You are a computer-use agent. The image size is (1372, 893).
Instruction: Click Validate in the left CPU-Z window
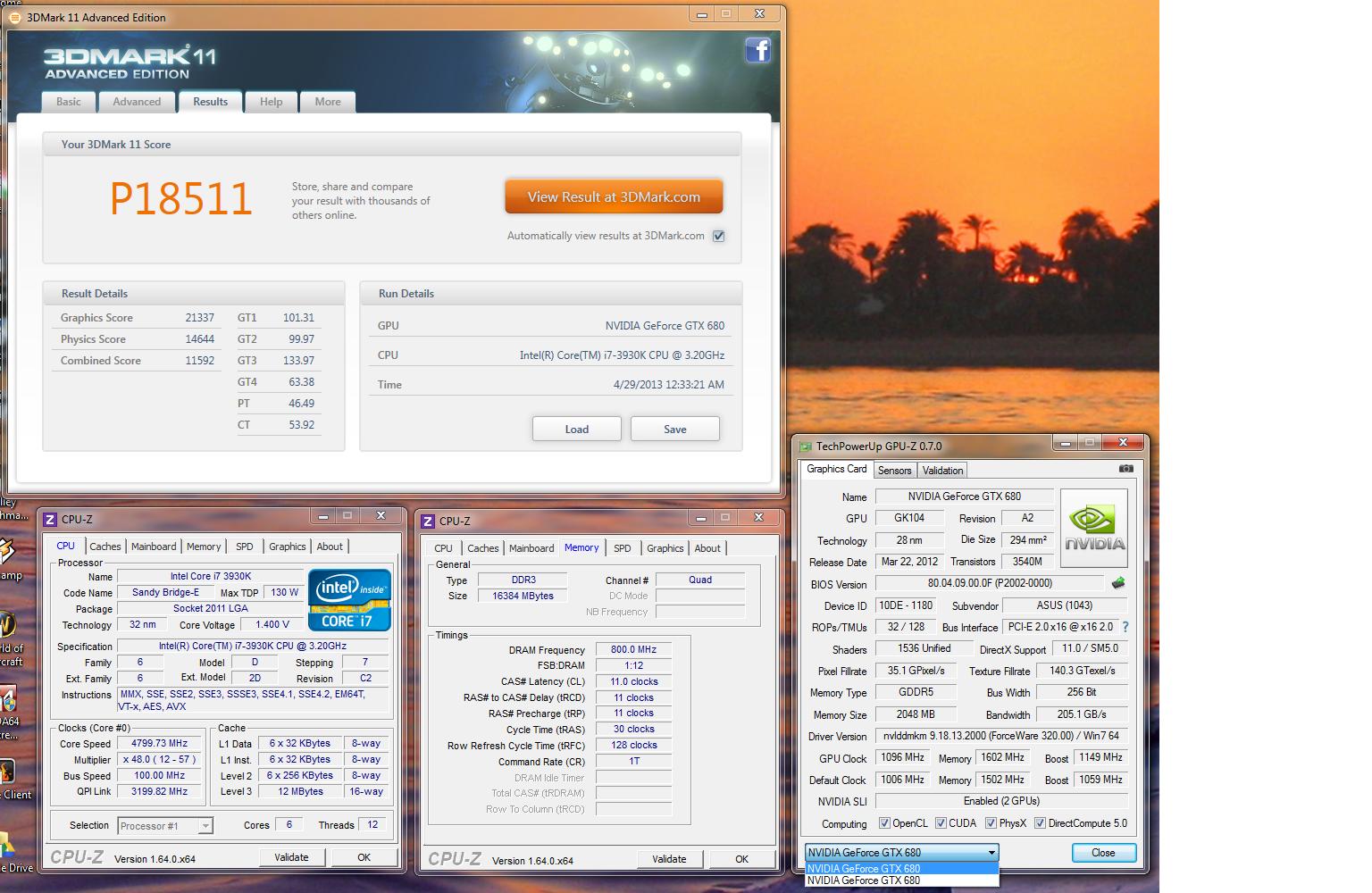[x=291, y=857]
